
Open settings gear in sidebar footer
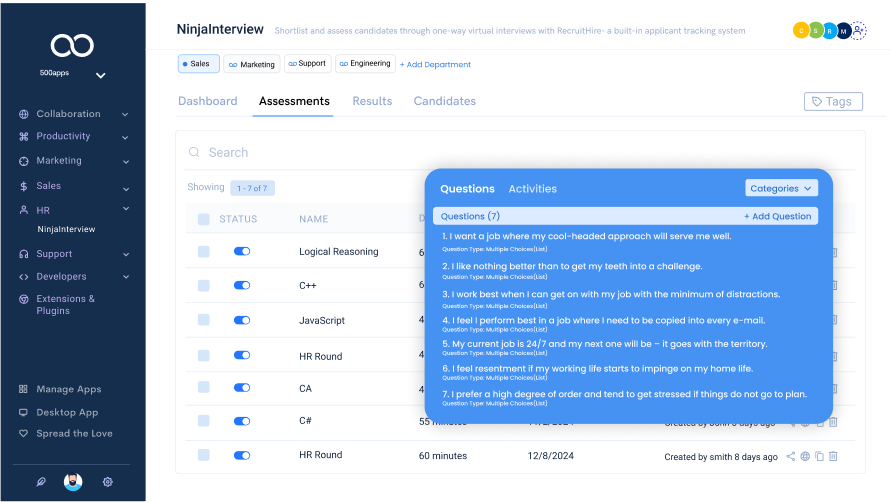(x=107, y=481)
